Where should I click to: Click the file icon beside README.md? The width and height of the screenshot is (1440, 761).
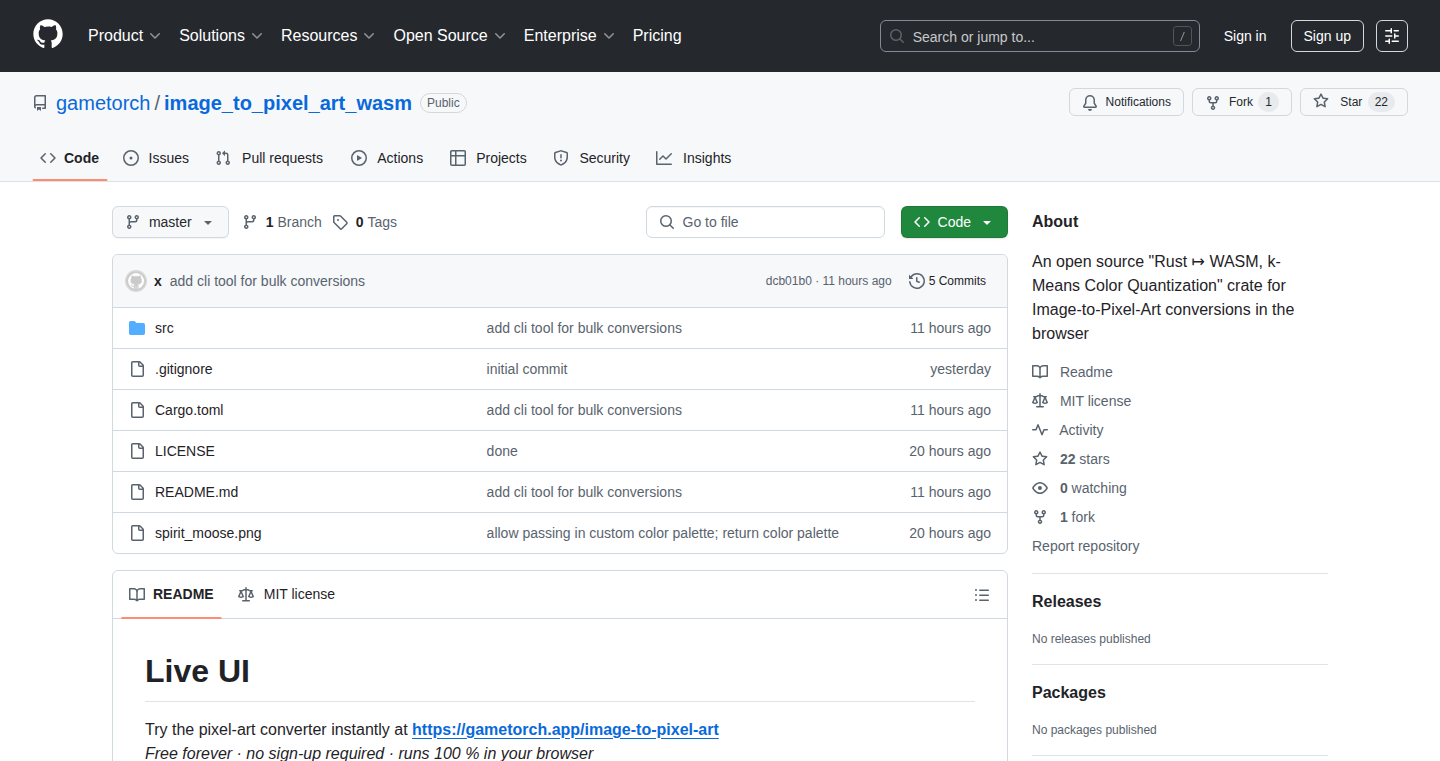pos(137,492)
